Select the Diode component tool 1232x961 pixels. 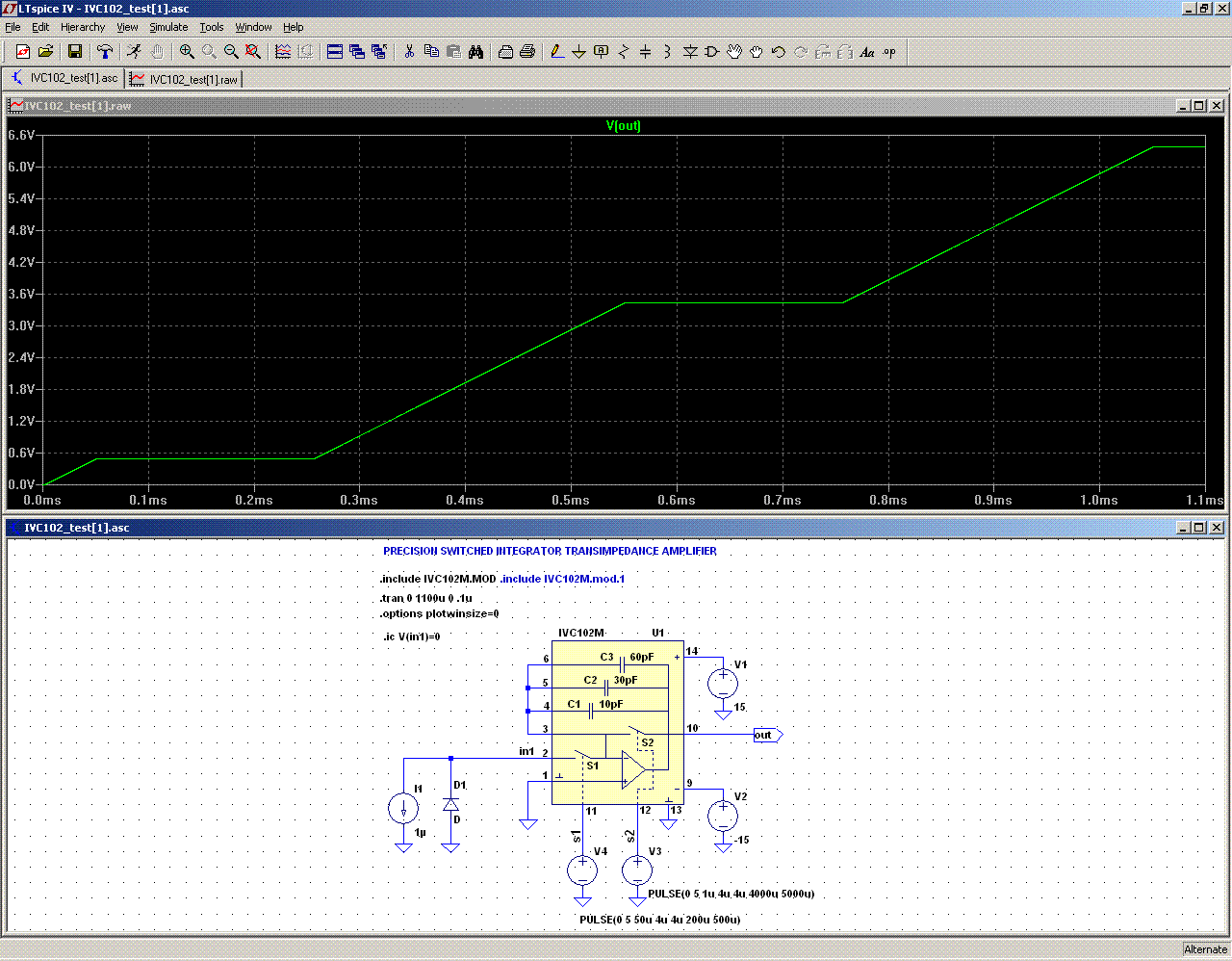(690, 52)
